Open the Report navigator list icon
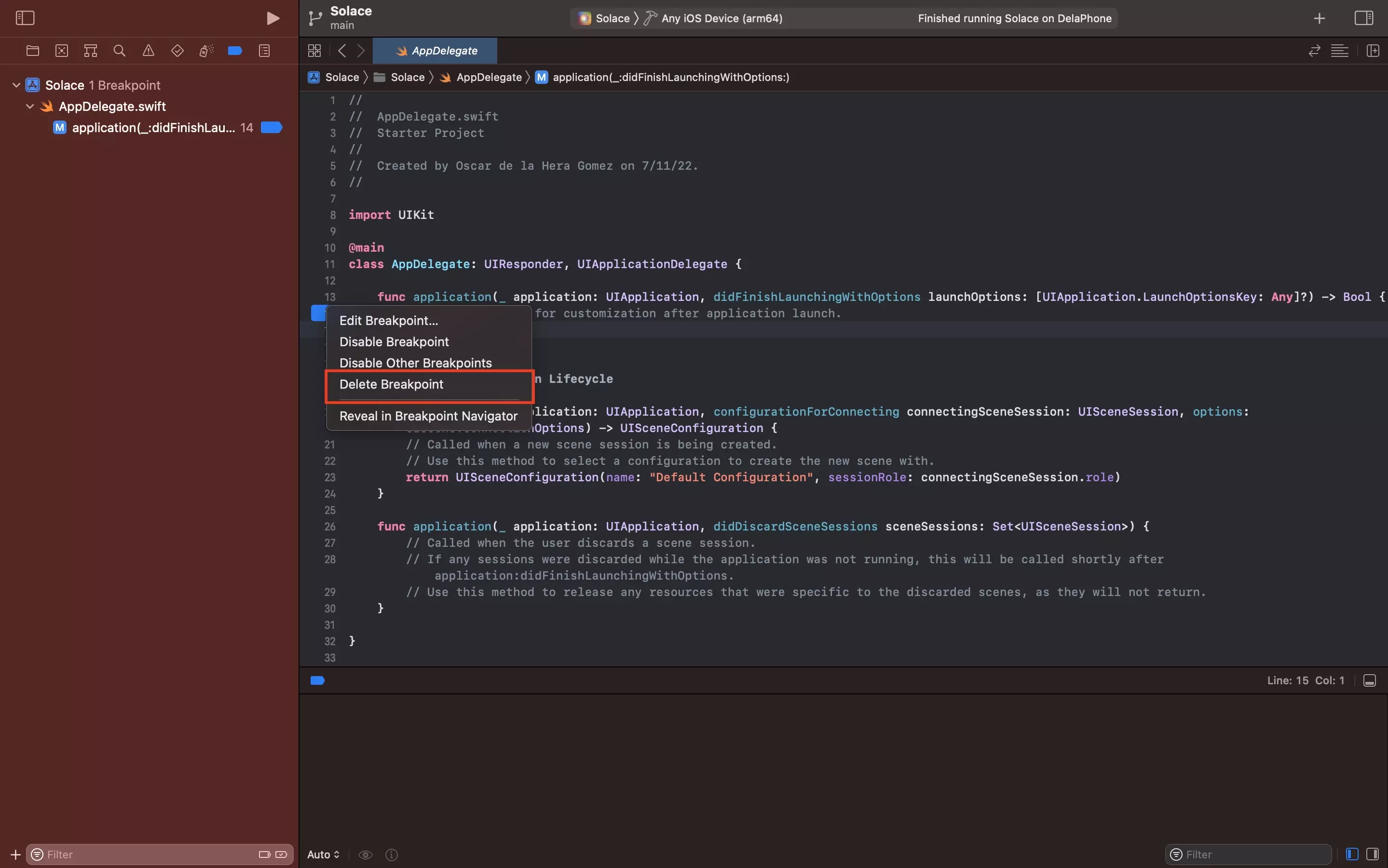The image size is (1388, 868). pyautogui.click(x=263, y=51)
